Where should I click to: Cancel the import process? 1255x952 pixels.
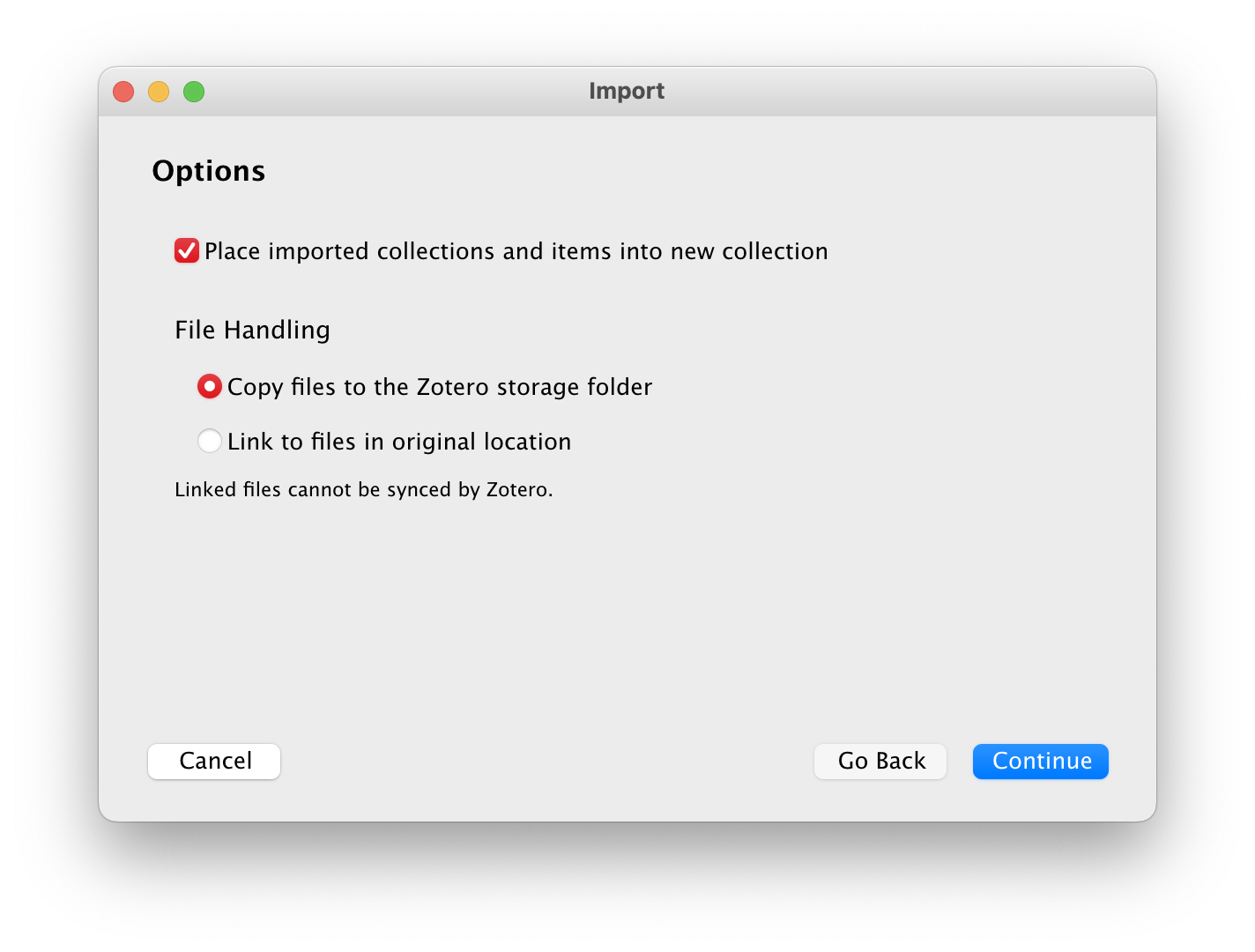213,761
